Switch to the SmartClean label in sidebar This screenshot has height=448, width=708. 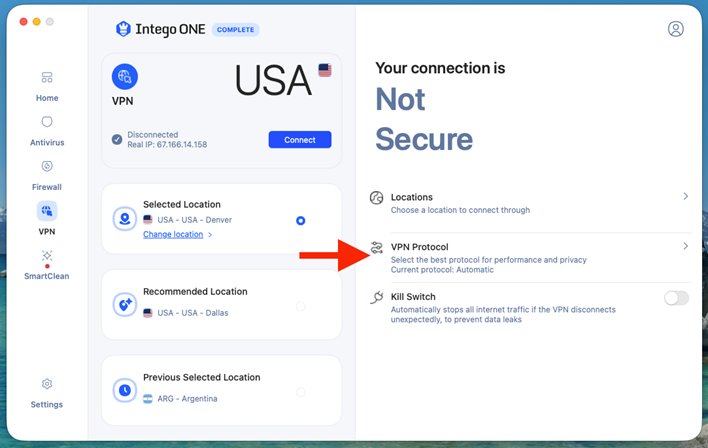click(x=47, y=276)
